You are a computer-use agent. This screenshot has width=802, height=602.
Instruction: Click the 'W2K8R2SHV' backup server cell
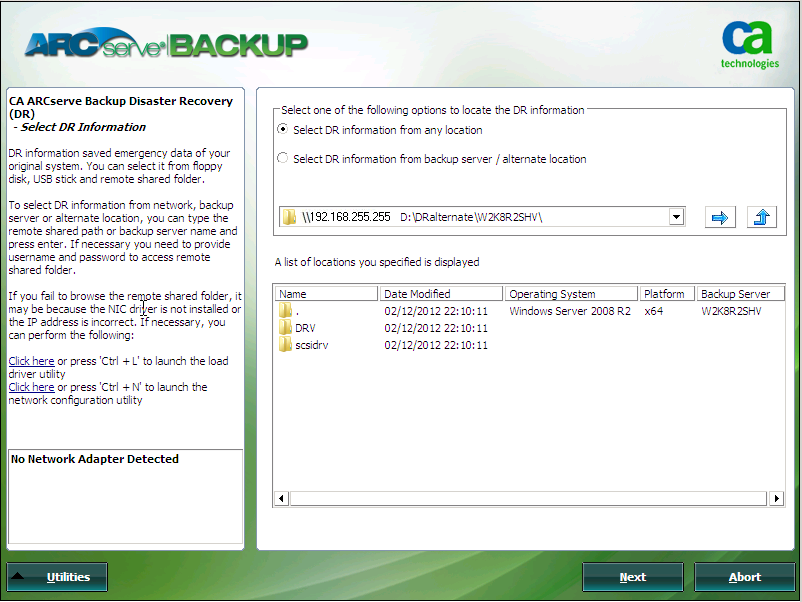pyautogui.click(x=731, y=311)
